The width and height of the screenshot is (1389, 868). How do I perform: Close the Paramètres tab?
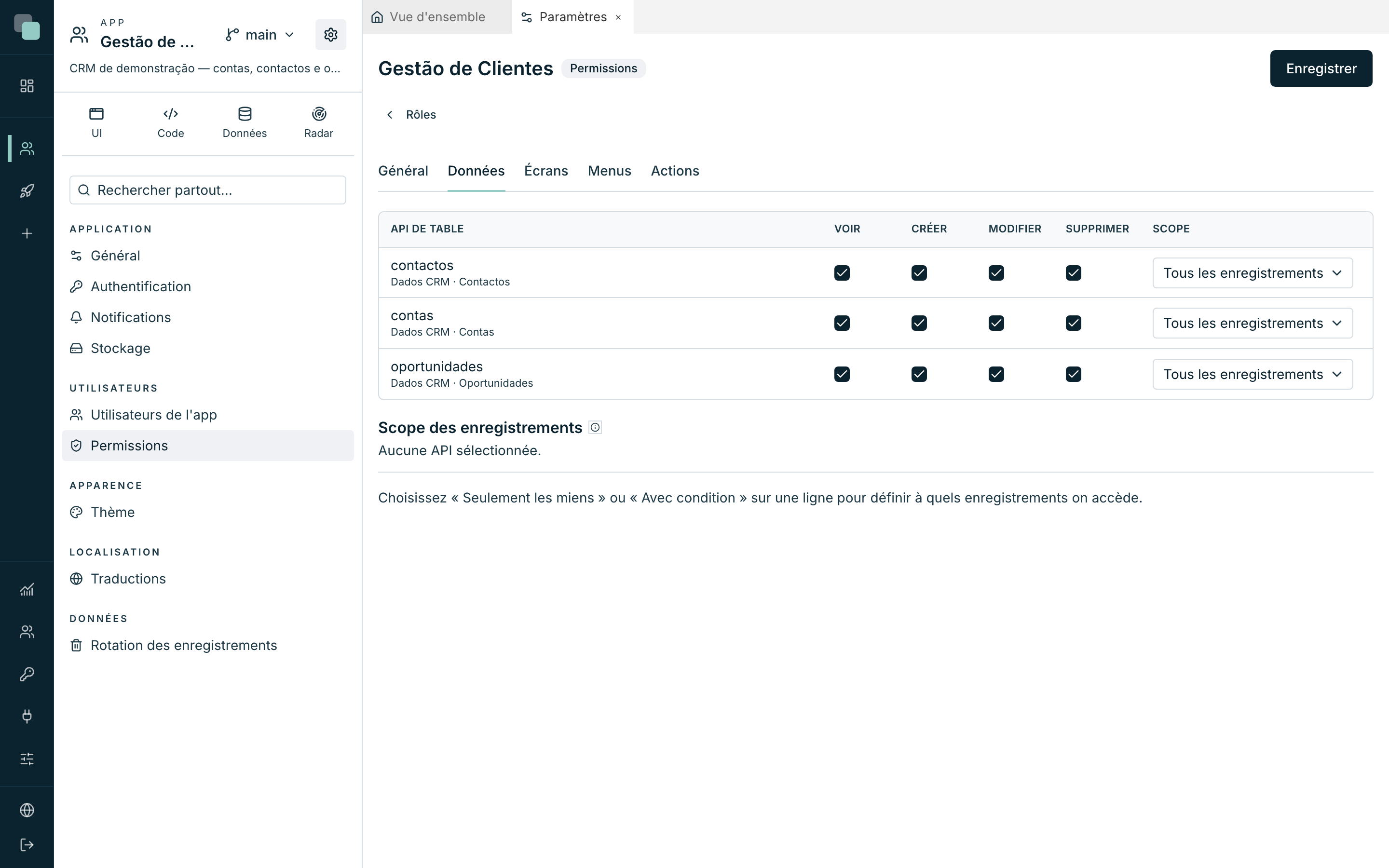(618, 17)
